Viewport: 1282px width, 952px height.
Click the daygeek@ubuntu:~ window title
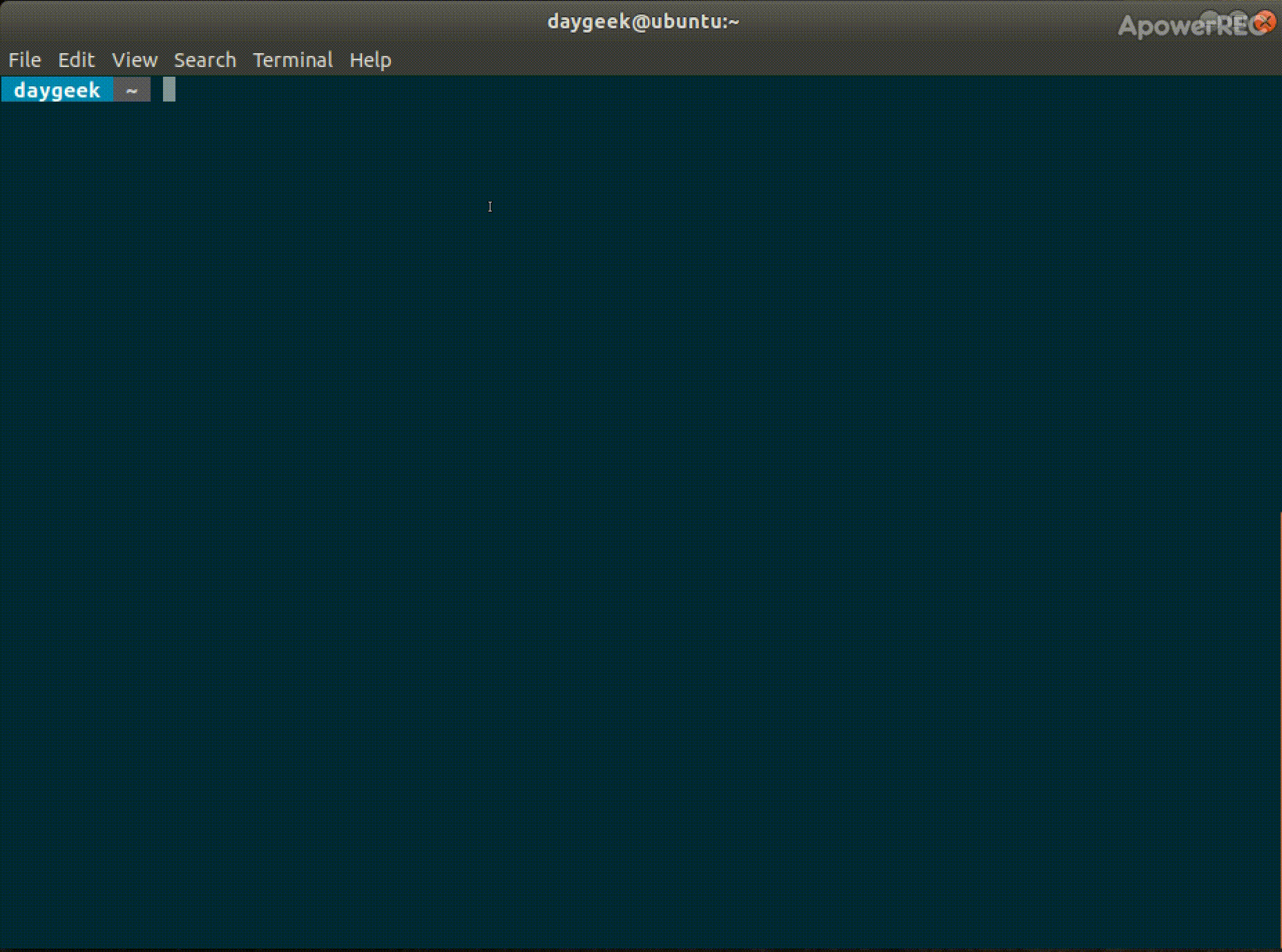click(x=643, y=21)
